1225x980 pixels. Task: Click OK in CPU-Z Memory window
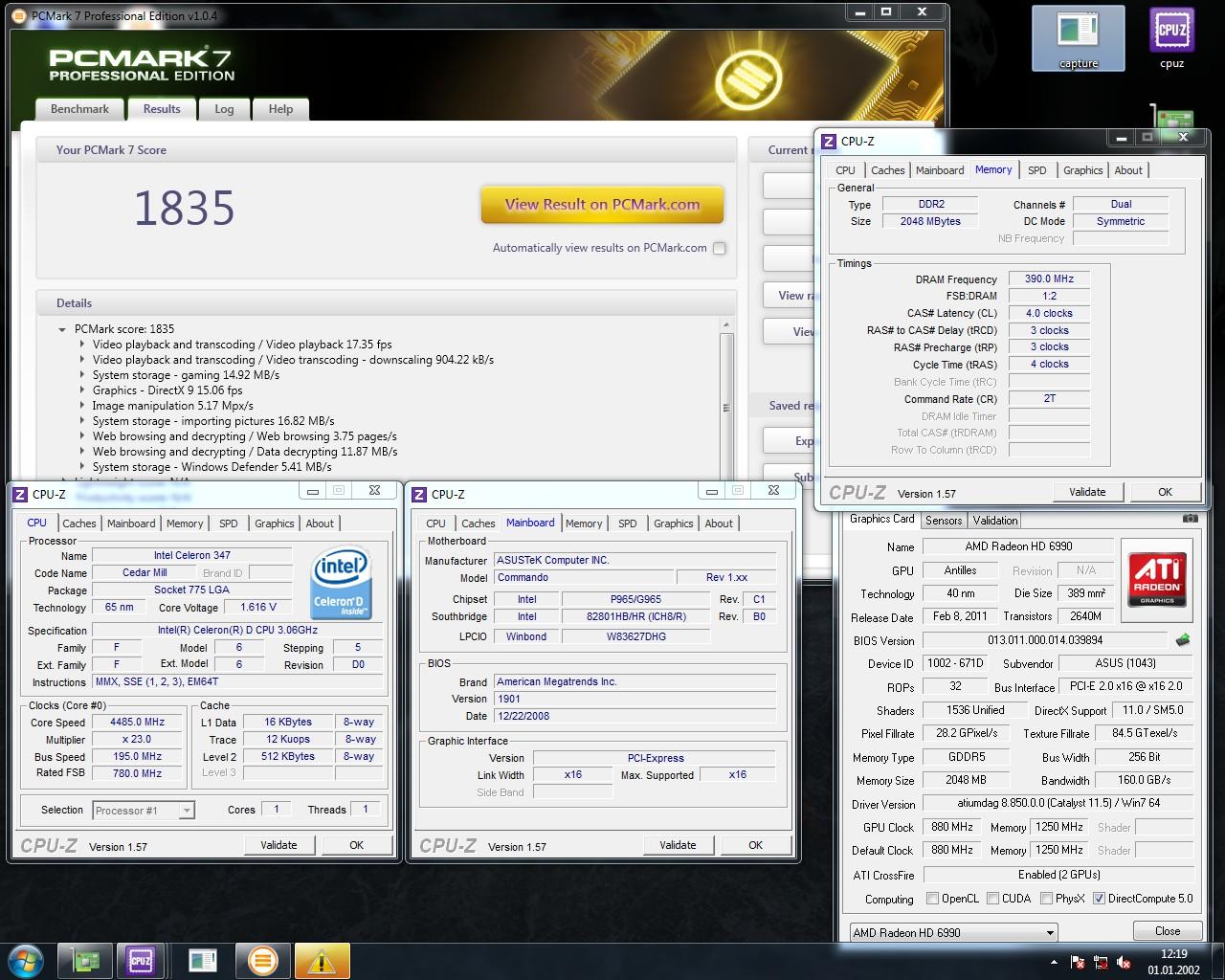[x=1165, y=492]
